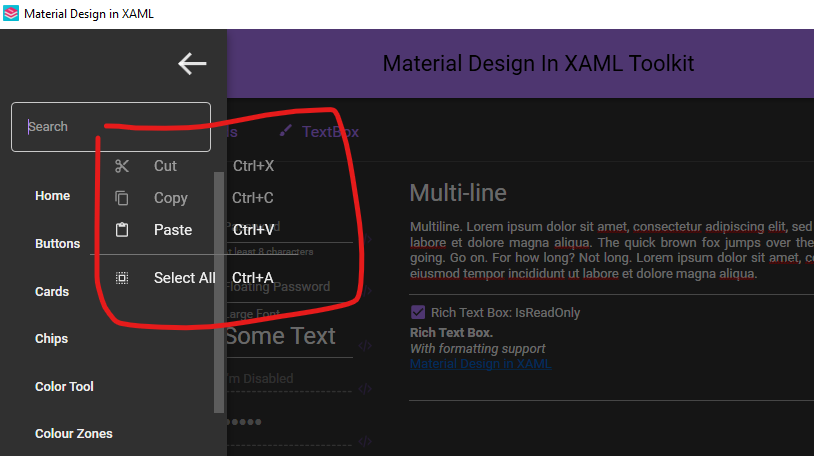Open Cards page in navigation drawer
The height and width of the screenshot is (456, 814).
52,291
